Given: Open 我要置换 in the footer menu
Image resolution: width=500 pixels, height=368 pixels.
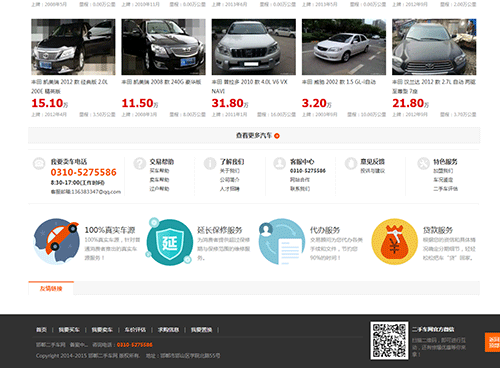Looking at the screenshot, I should coord(201,330).
